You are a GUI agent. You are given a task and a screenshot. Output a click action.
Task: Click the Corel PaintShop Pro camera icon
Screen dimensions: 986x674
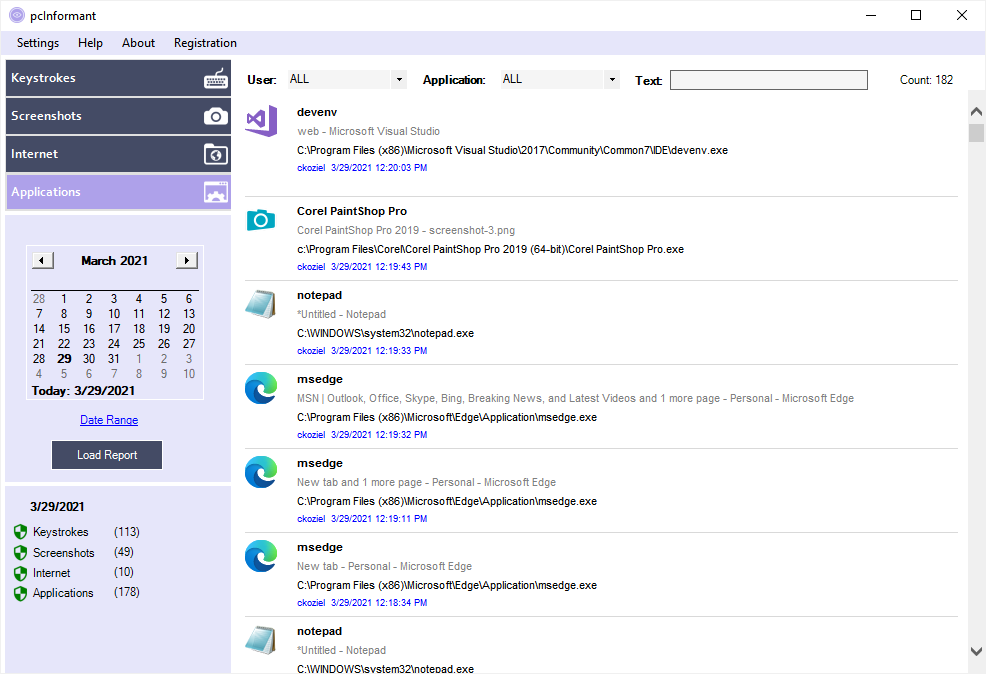[x=261, y=220]
